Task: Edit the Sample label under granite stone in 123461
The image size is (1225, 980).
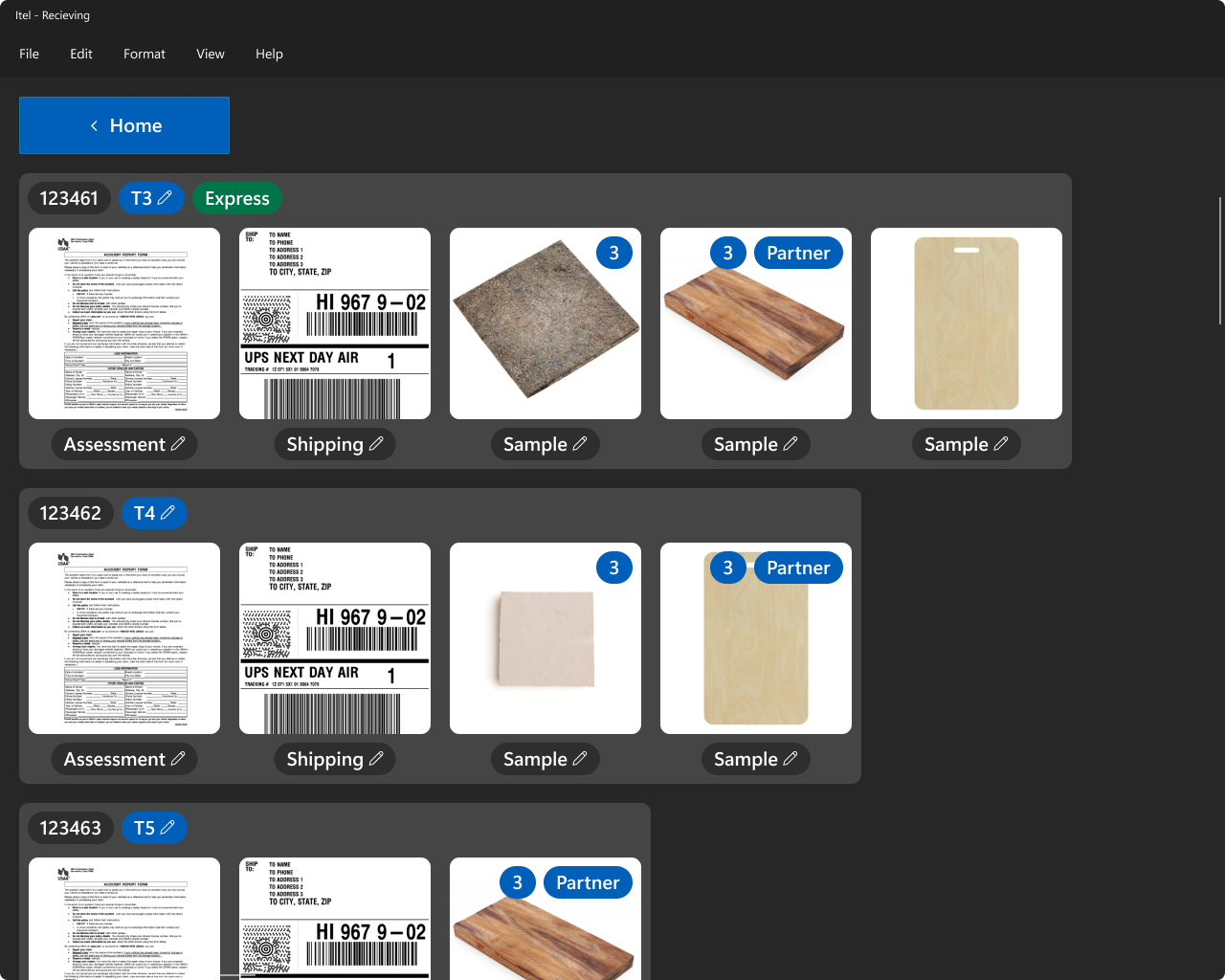Action: 546,444
